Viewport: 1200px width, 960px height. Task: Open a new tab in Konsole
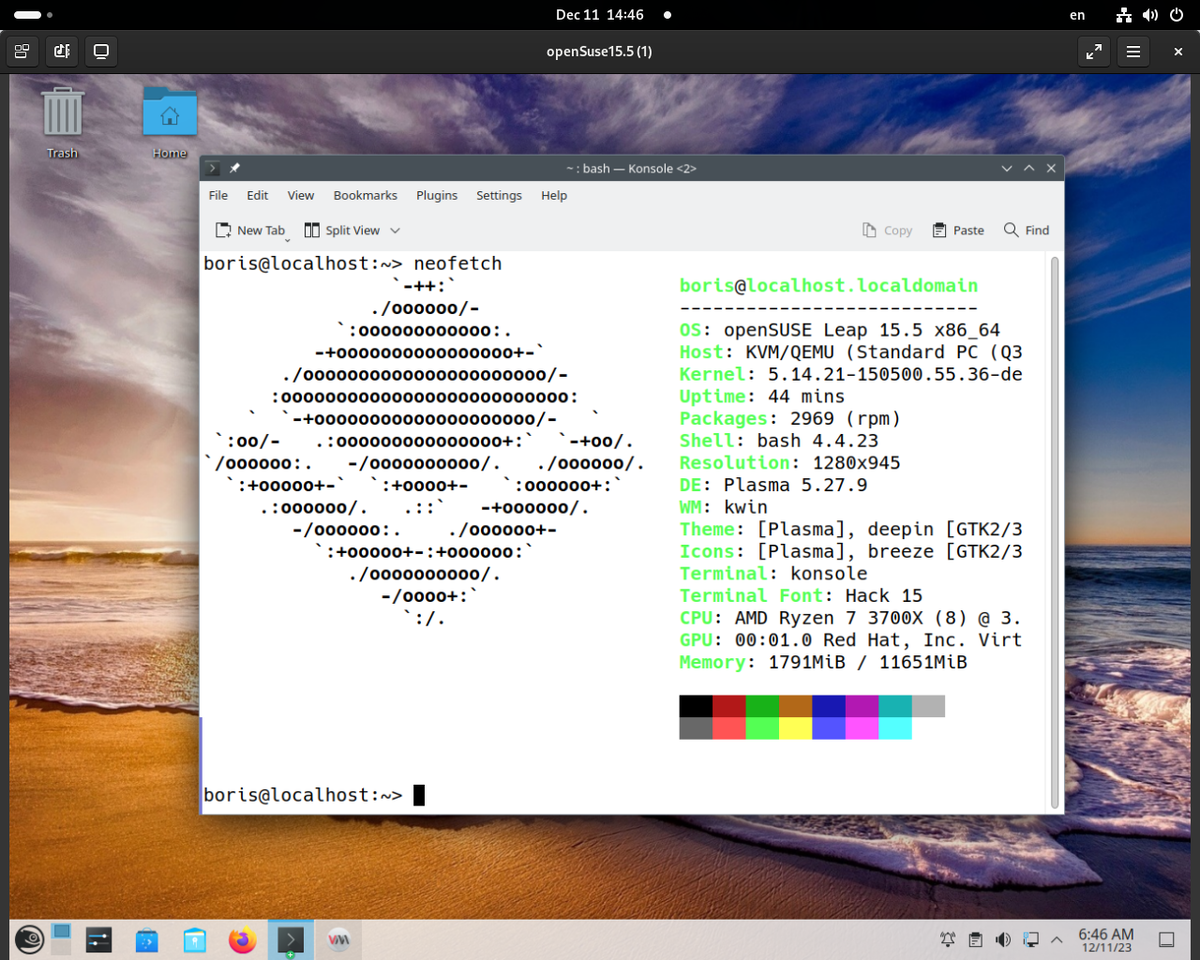tap(249, 230)
